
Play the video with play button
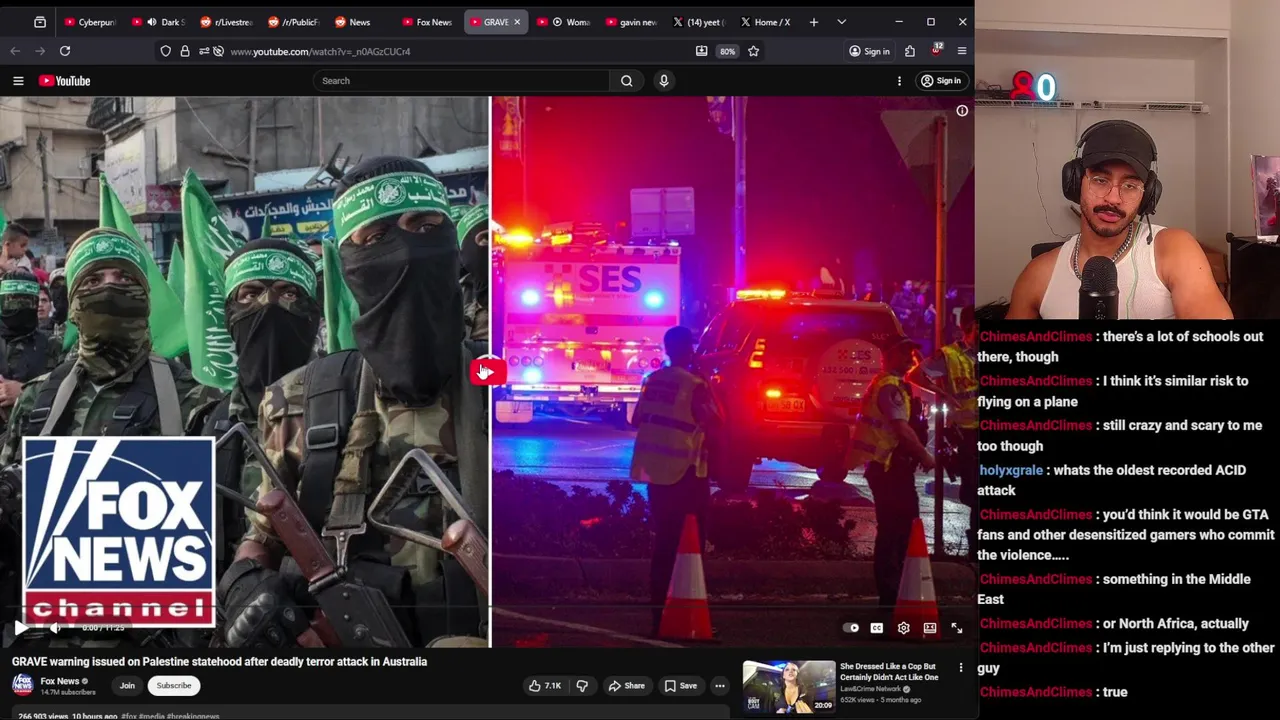(x=20, y=628)
